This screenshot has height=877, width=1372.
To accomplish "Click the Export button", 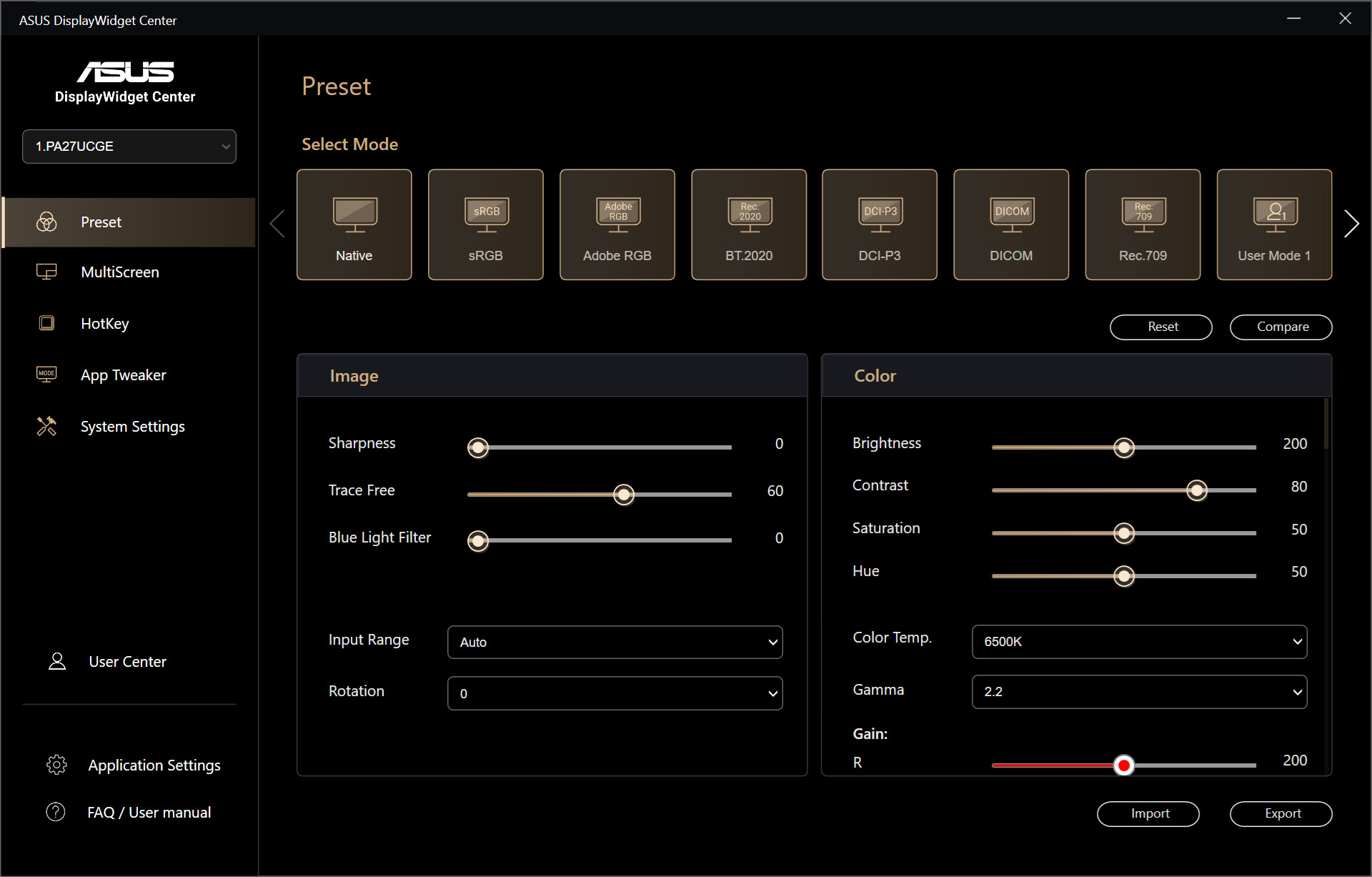I will (1281, 813).
